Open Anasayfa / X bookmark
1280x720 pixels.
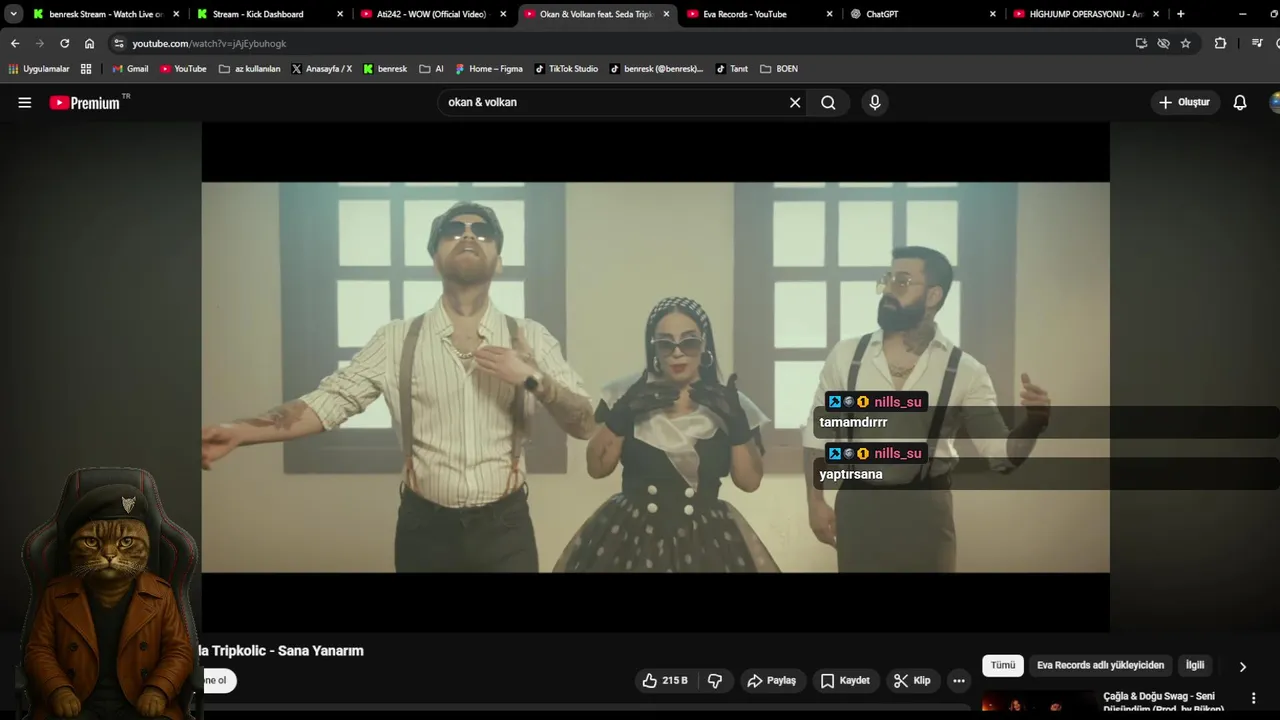click(321, 69)
